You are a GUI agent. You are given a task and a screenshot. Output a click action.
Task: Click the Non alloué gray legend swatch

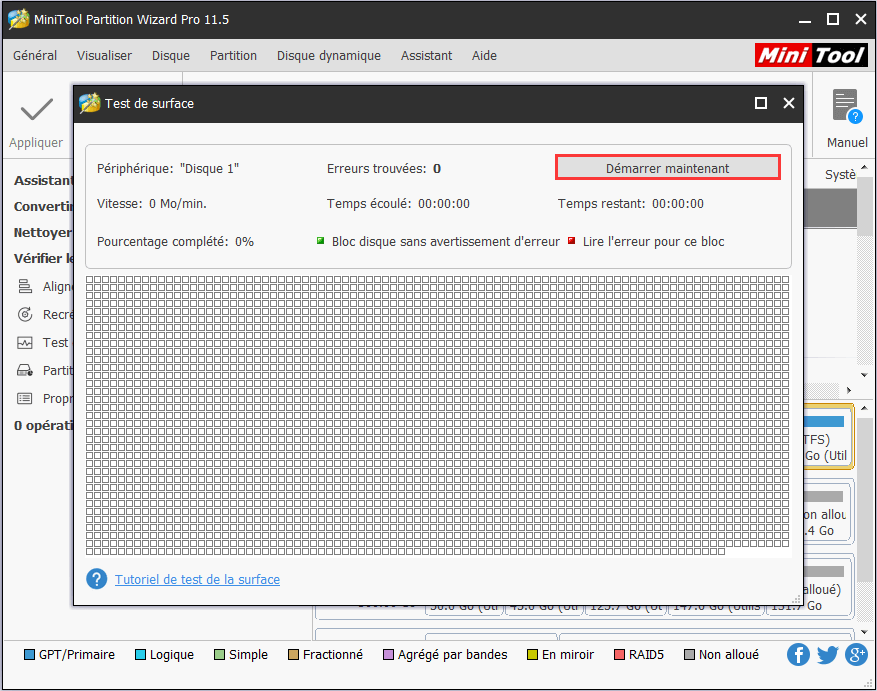pos(690,654)
